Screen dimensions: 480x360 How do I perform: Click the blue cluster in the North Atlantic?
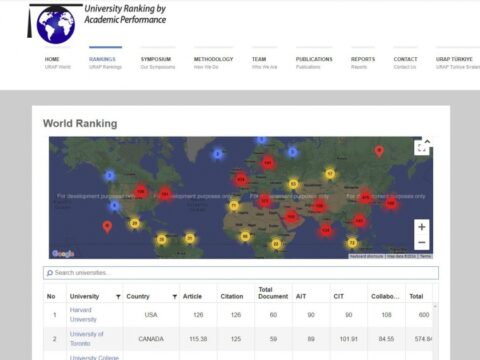[x=218, y=154]
